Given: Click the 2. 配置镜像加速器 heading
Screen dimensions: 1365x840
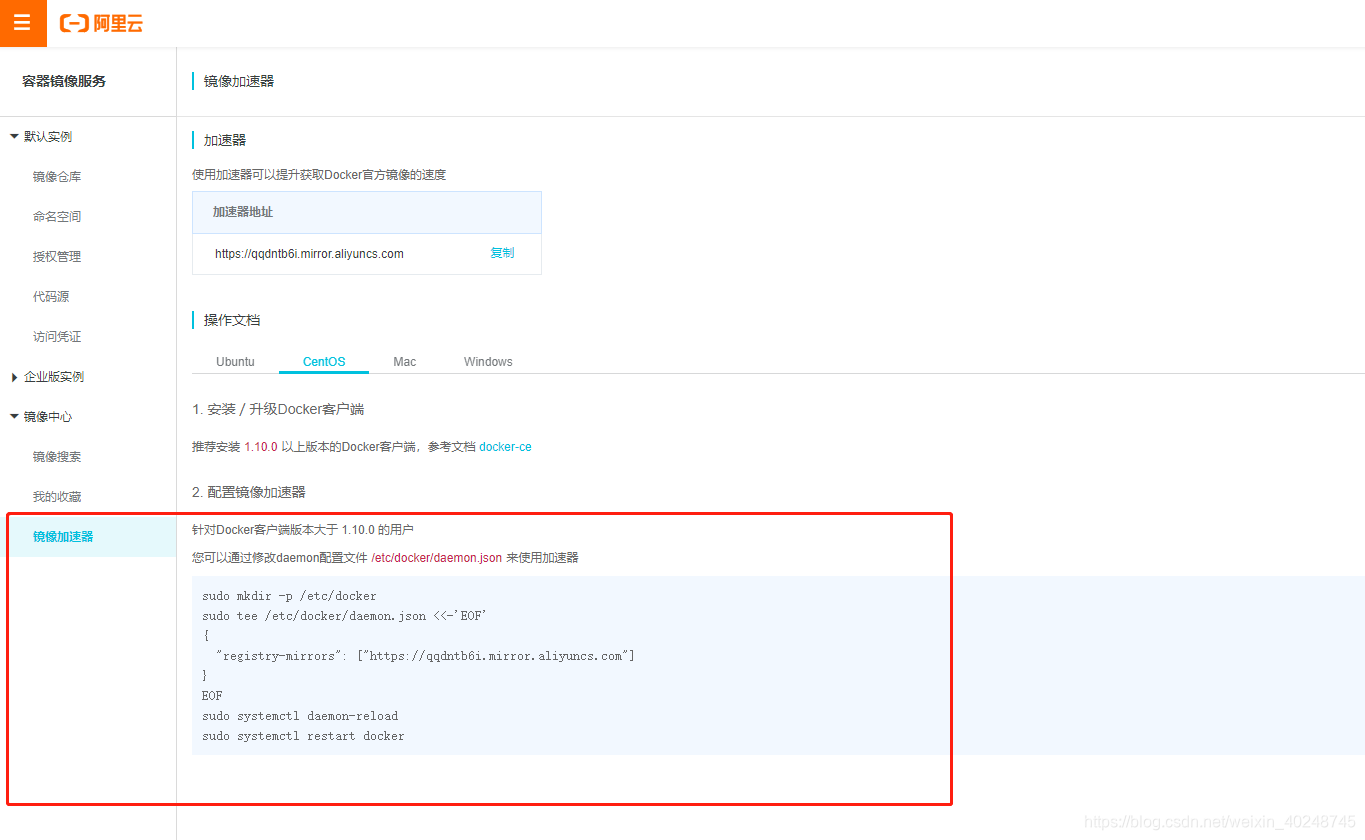Looking at the screenshot, I should point(249,492).
